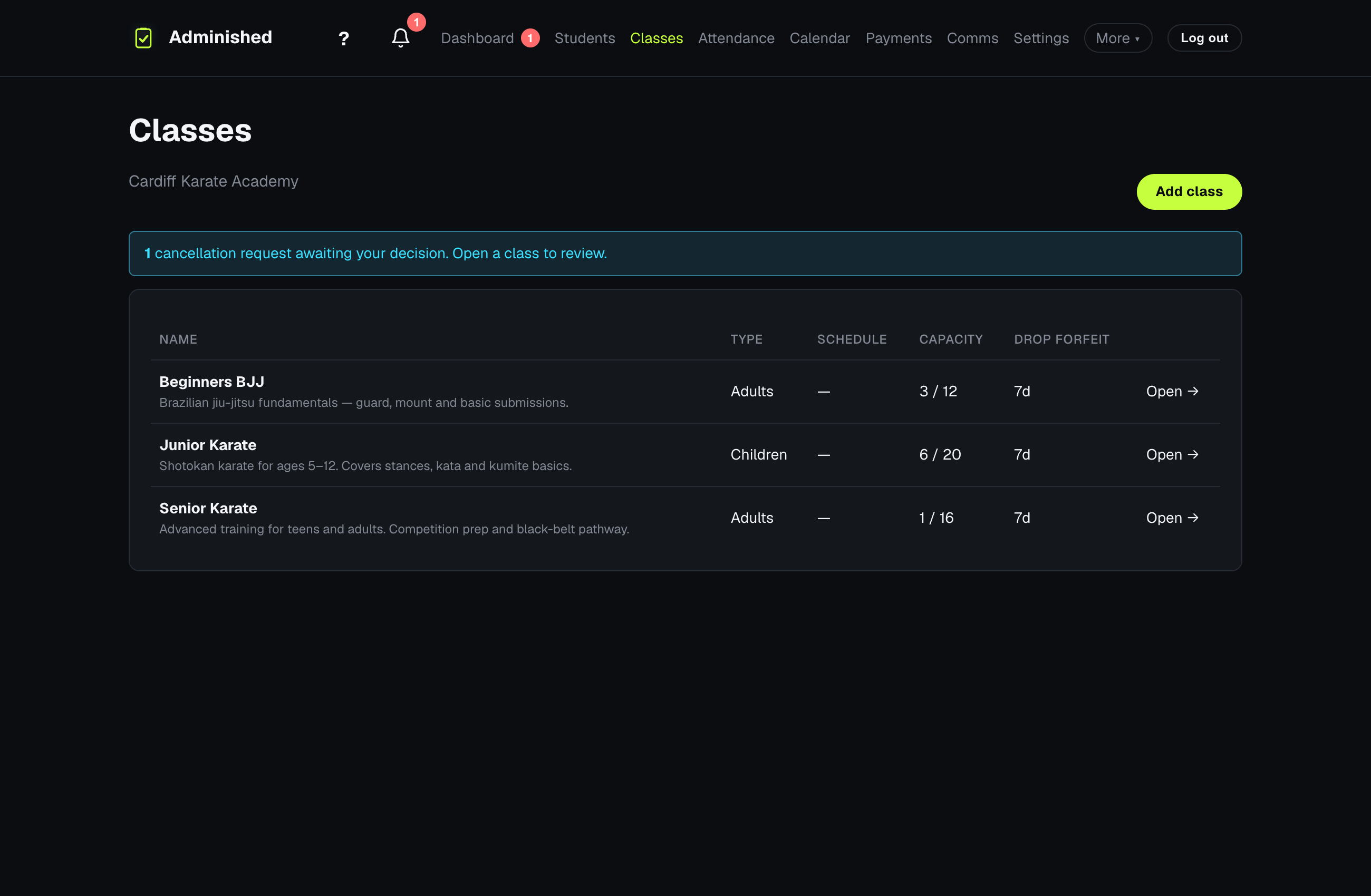Click the Adminished brand name
The height and width of the screenshot is (896, 1371).
220,37
